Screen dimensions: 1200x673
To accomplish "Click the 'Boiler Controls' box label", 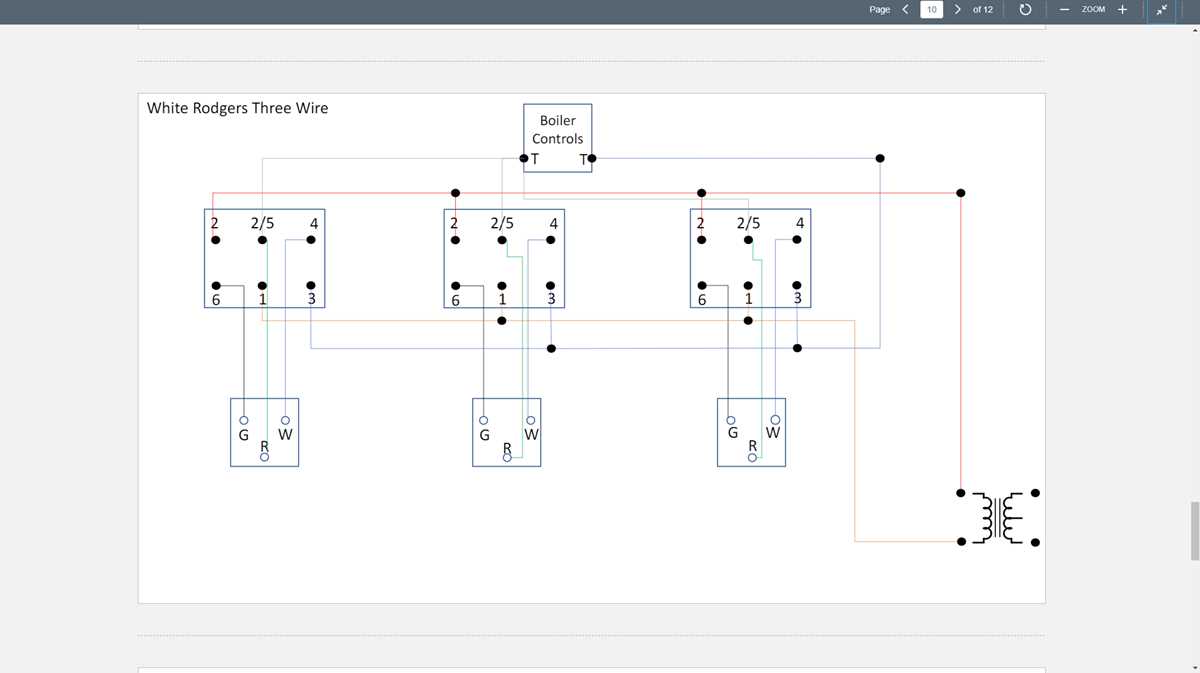I will [x=557, y=130].
